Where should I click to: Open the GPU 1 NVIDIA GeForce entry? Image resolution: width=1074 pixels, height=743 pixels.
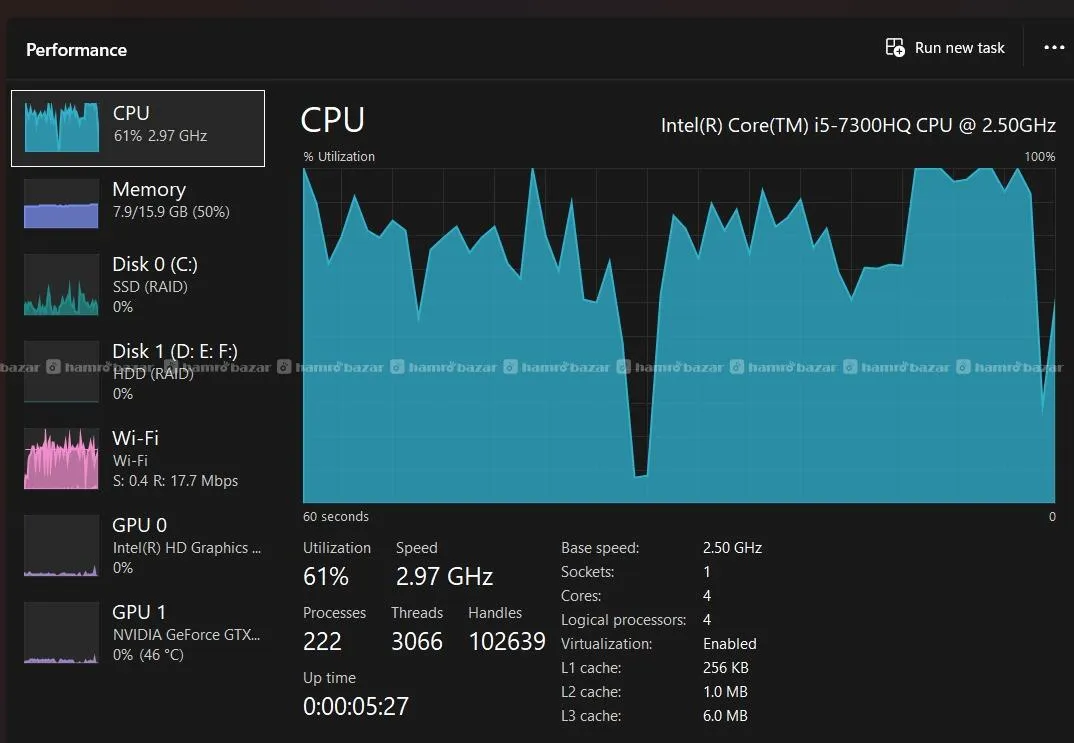186,632
